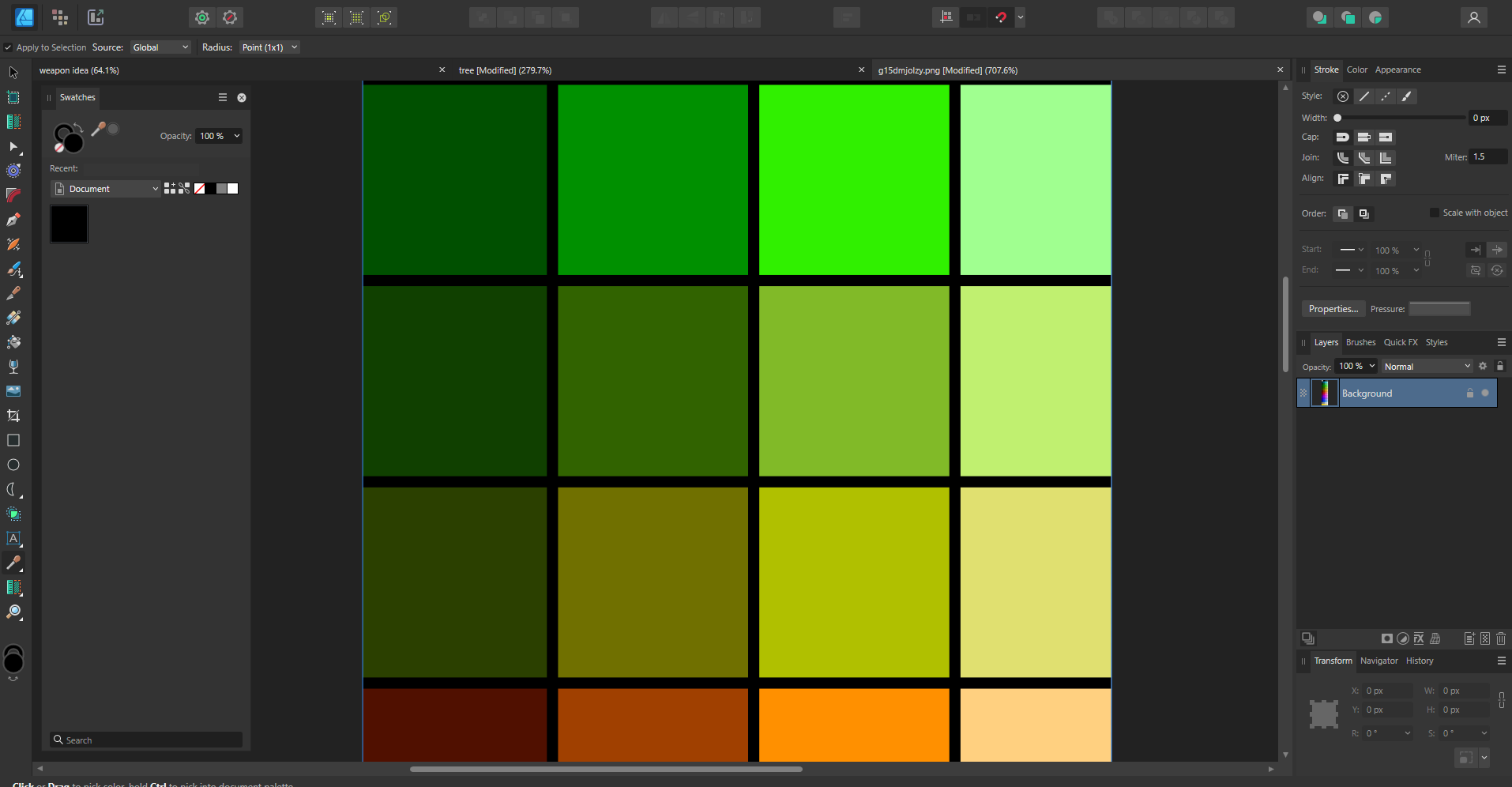Pick the Ellipse shape tool
The height and width of the screenshot is (787, 1512).
click(13, 465)
